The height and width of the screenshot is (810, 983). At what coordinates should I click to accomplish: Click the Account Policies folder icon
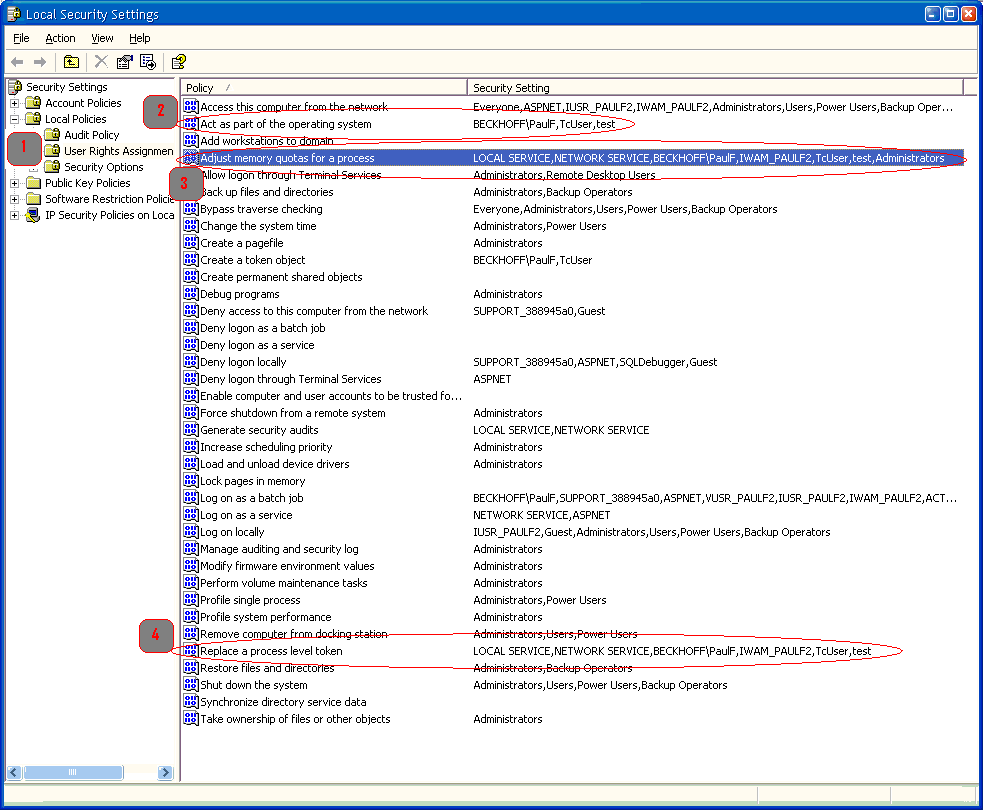[34, 103]
